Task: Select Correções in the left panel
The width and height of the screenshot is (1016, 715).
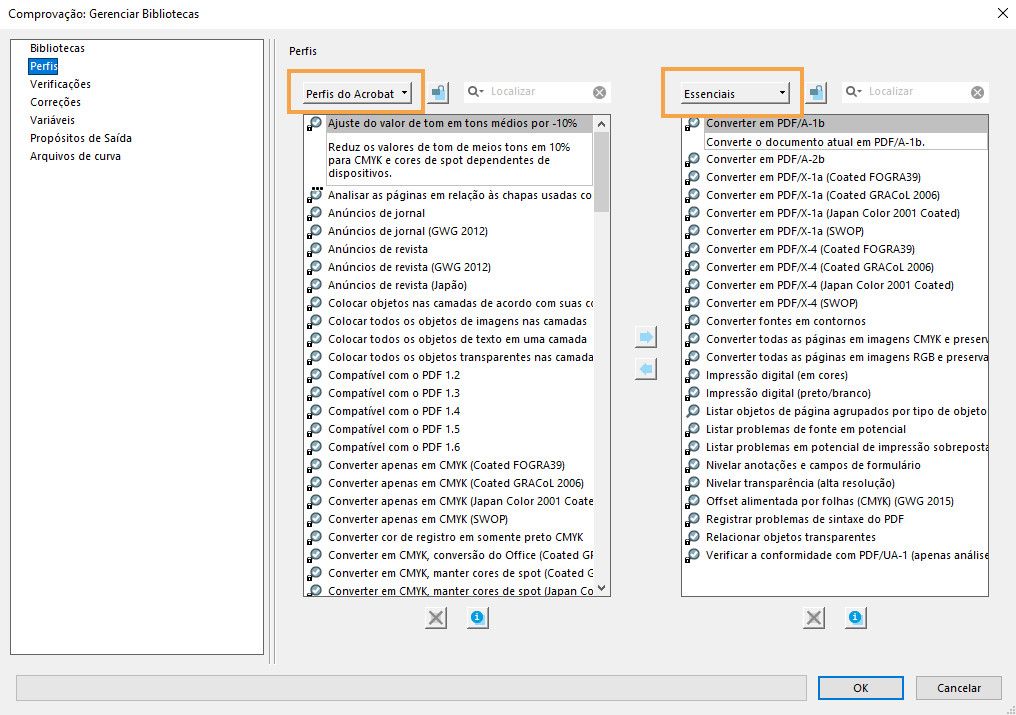Action: 55,102
